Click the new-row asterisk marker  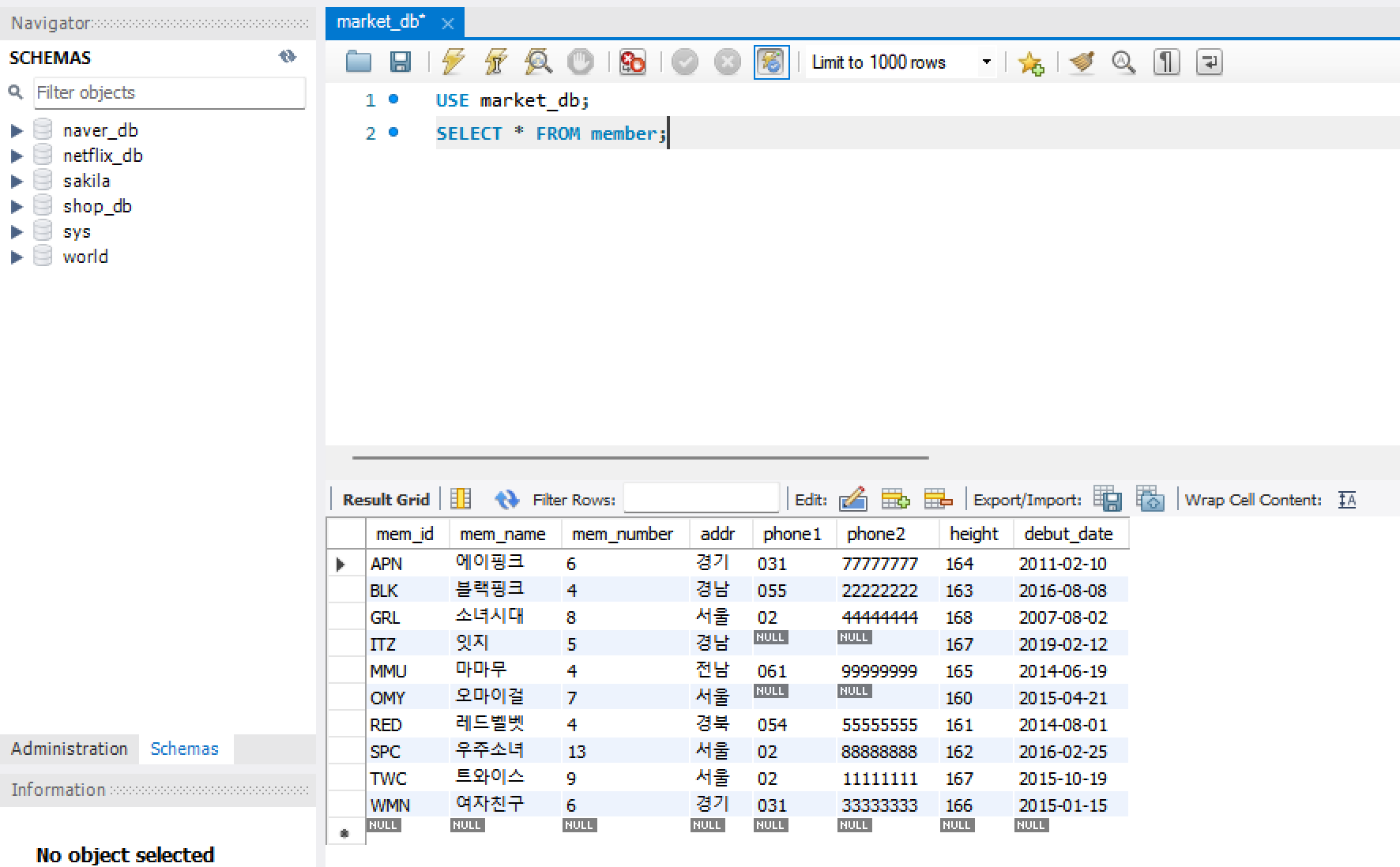pyautogui.click(x=344, y=833)
